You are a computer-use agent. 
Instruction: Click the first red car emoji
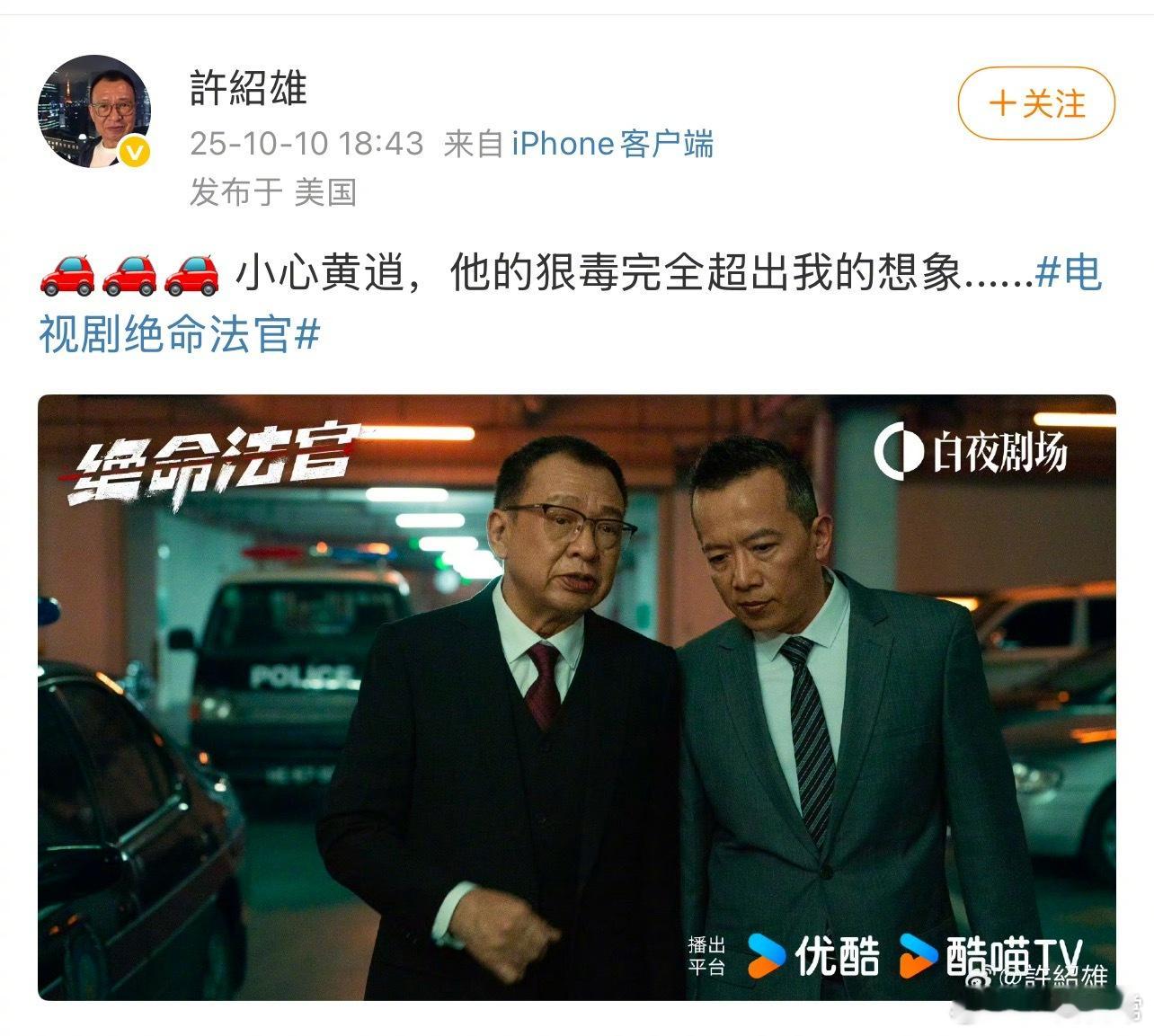pos(67,274)
